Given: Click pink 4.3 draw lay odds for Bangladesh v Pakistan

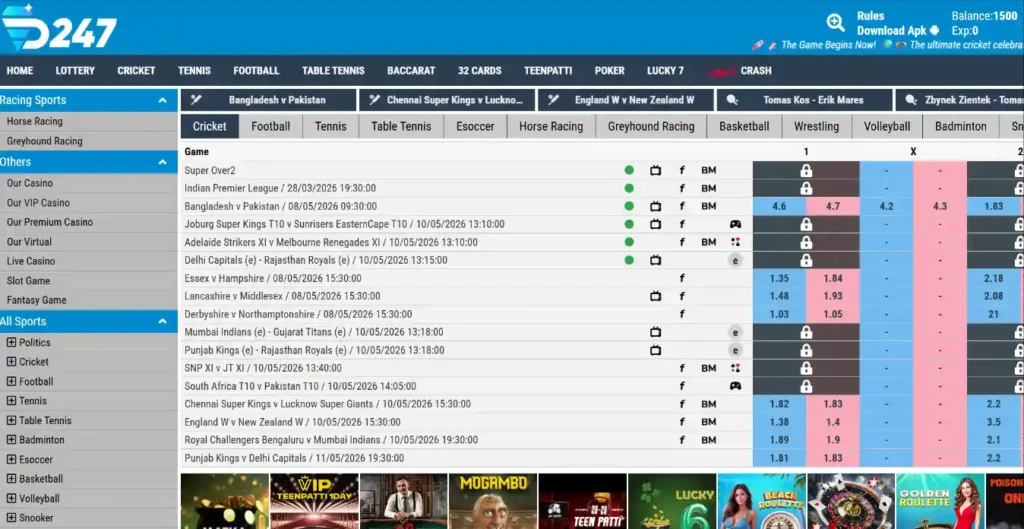Looking at the screenshot, I should 940,206.
